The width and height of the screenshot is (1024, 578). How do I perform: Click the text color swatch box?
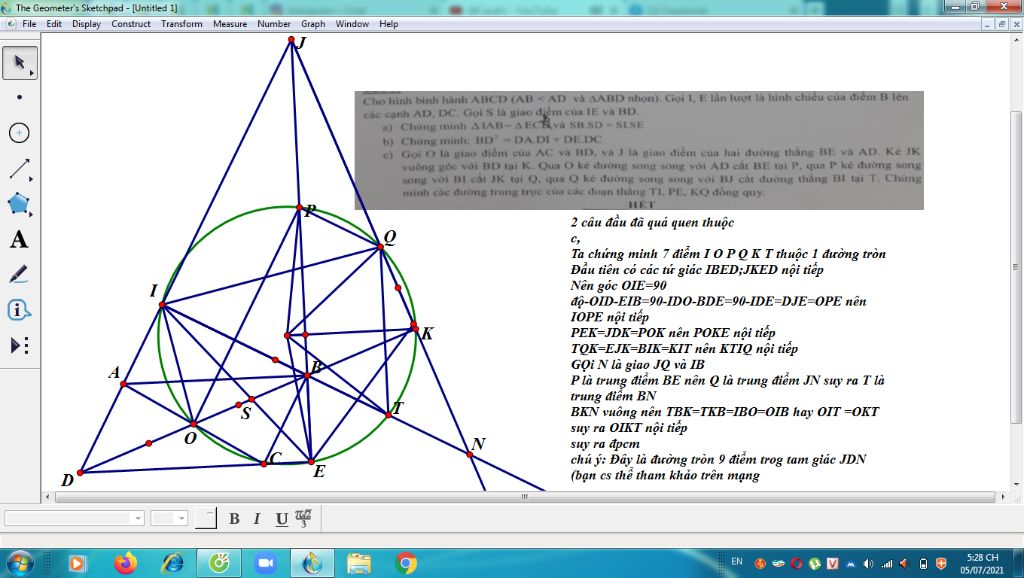[x=206, y=518]
